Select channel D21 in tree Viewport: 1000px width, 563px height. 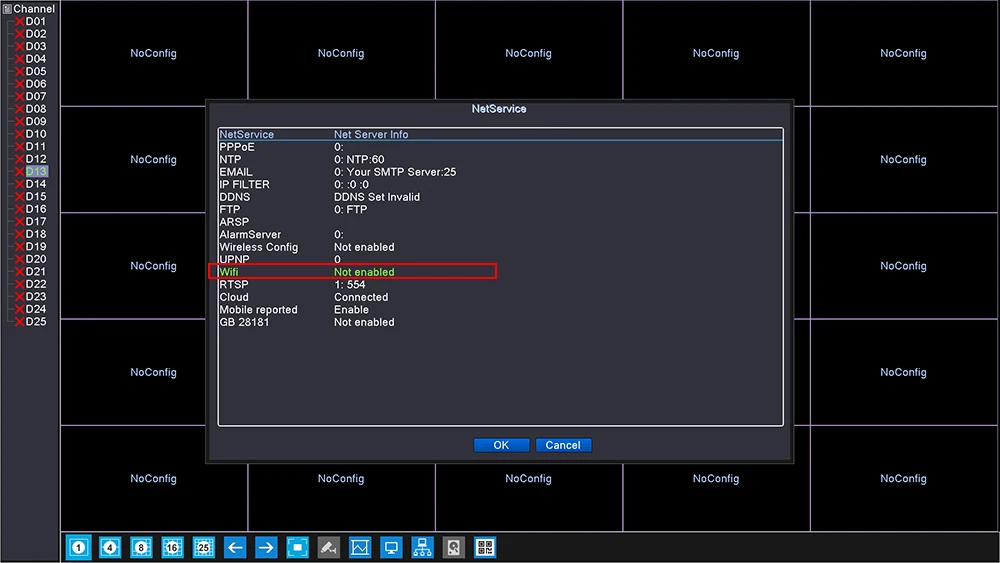[x=36, y=272]
